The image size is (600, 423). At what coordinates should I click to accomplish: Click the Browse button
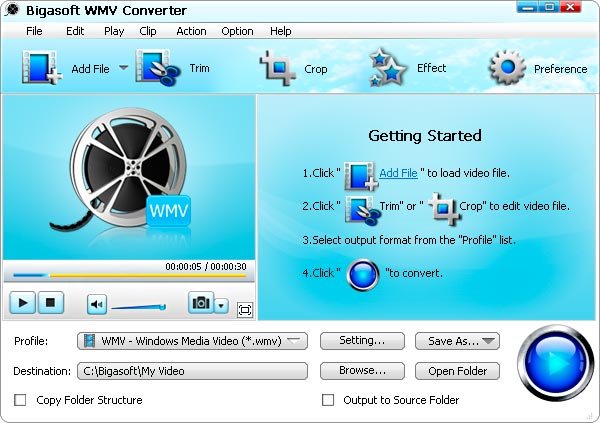[x=362, y=371]
